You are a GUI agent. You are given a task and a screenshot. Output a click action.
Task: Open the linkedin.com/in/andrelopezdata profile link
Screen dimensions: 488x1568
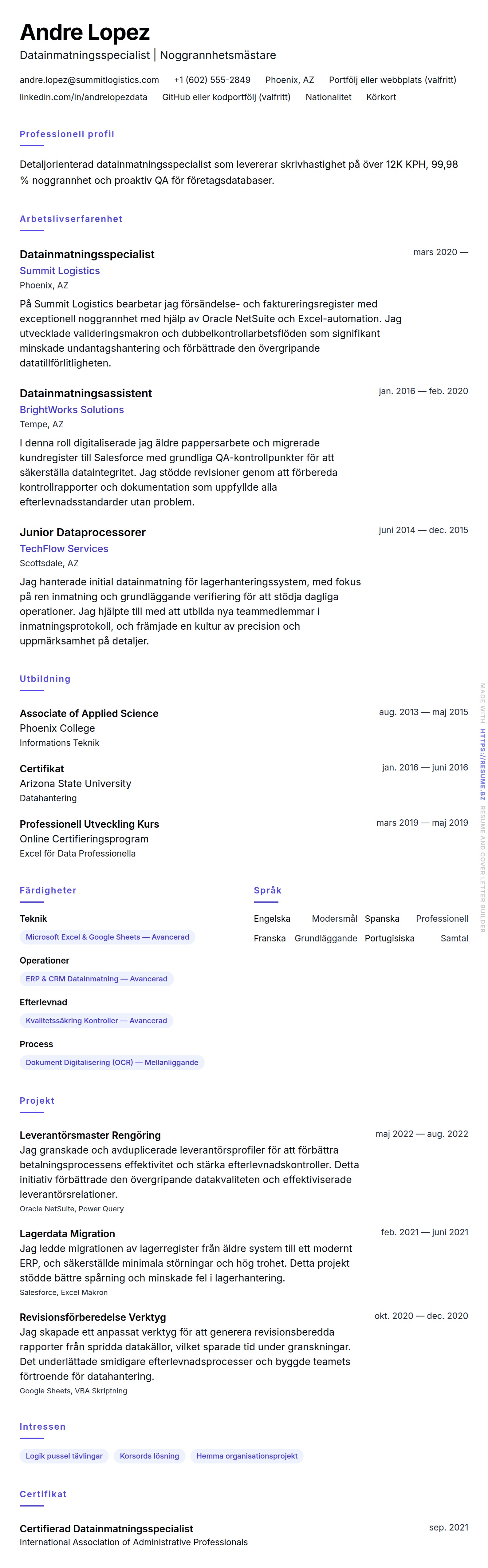point(83,97)
